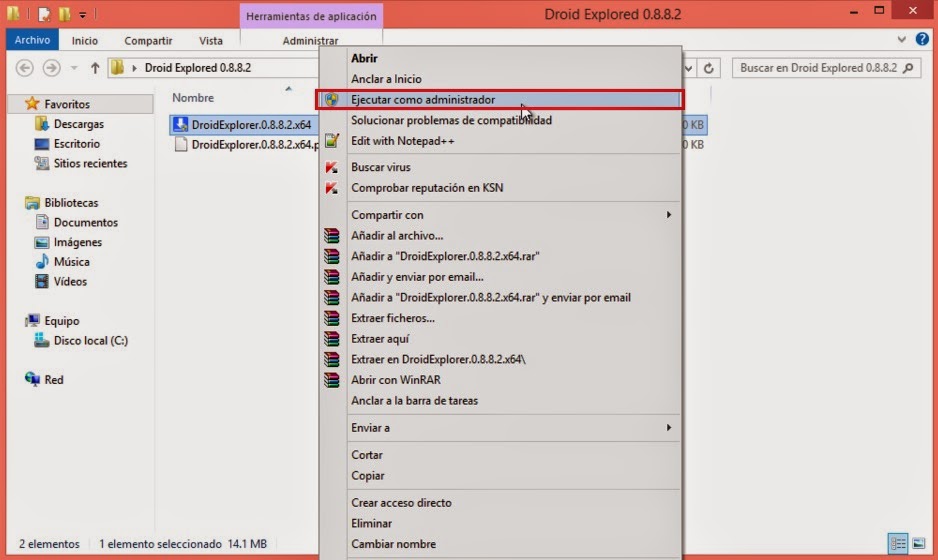Click WinRAR icon beside Extraer ficheros
The image size is (938, 560).
(x=331, y=318)
